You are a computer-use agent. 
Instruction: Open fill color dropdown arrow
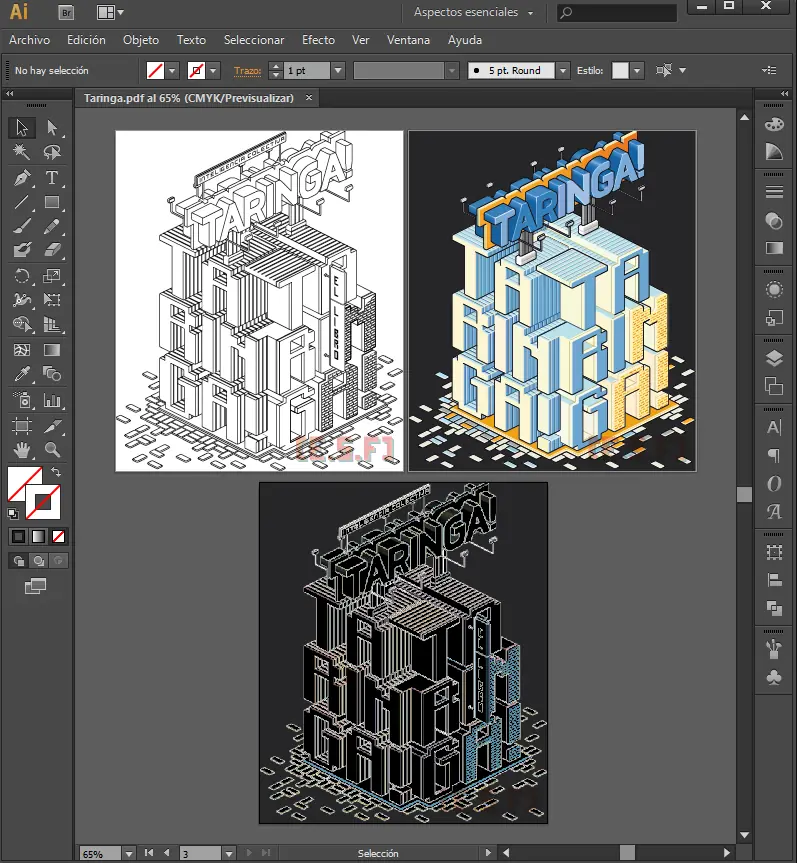click(x=172, y=70)
